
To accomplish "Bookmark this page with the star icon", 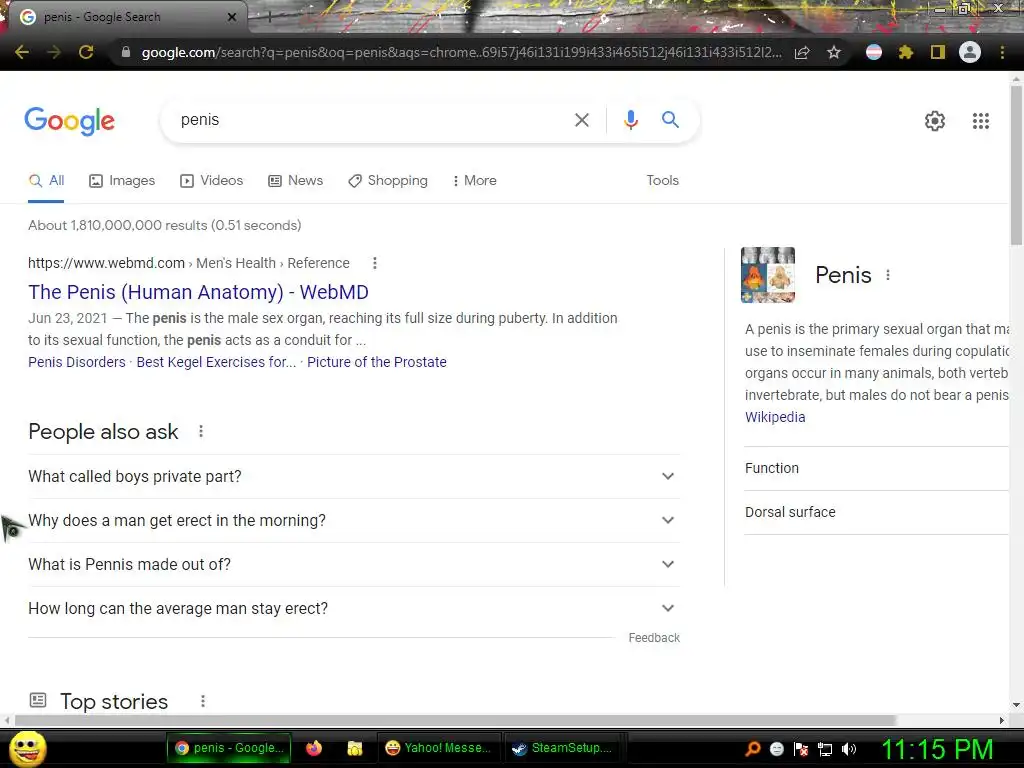I will pyautogui.click(x=834, y=52).
